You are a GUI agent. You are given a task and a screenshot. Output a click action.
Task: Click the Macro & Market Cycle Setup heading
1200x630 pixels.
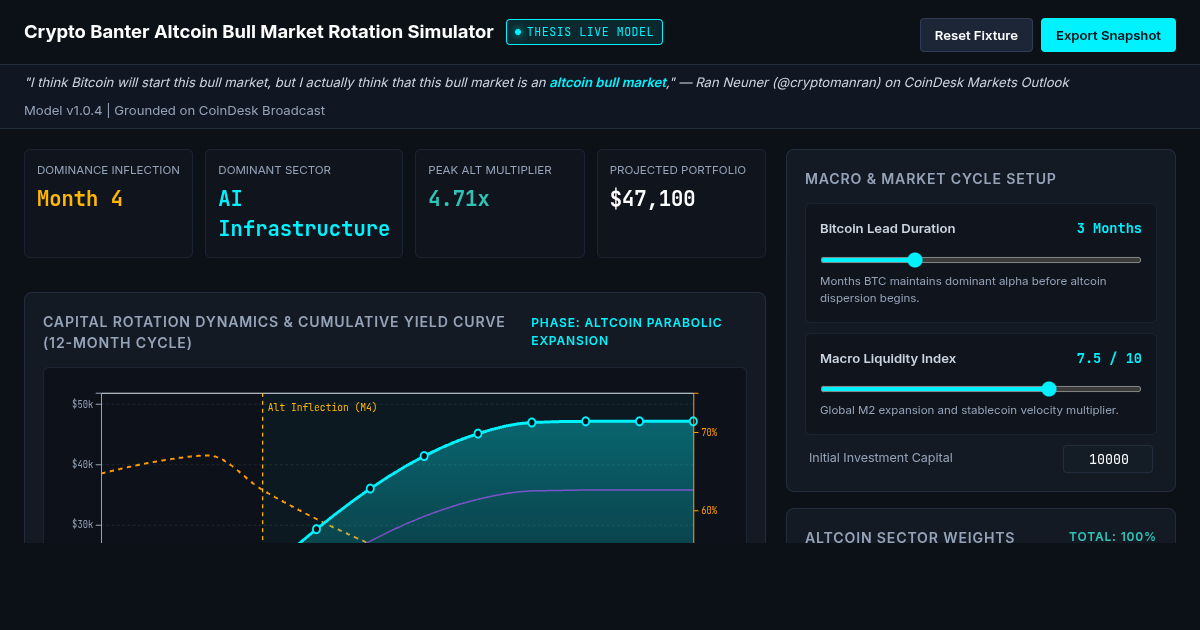click(930, 179)
